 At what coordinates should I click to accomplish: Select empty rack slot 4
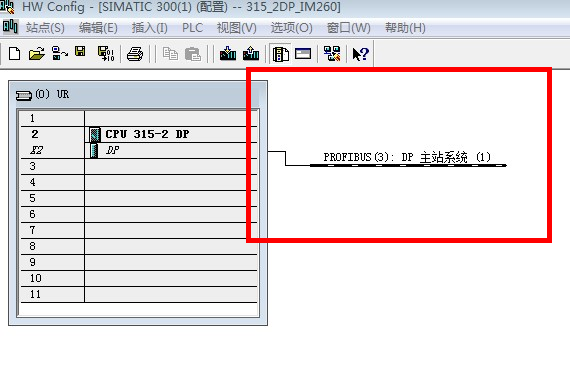coord(139,182)
